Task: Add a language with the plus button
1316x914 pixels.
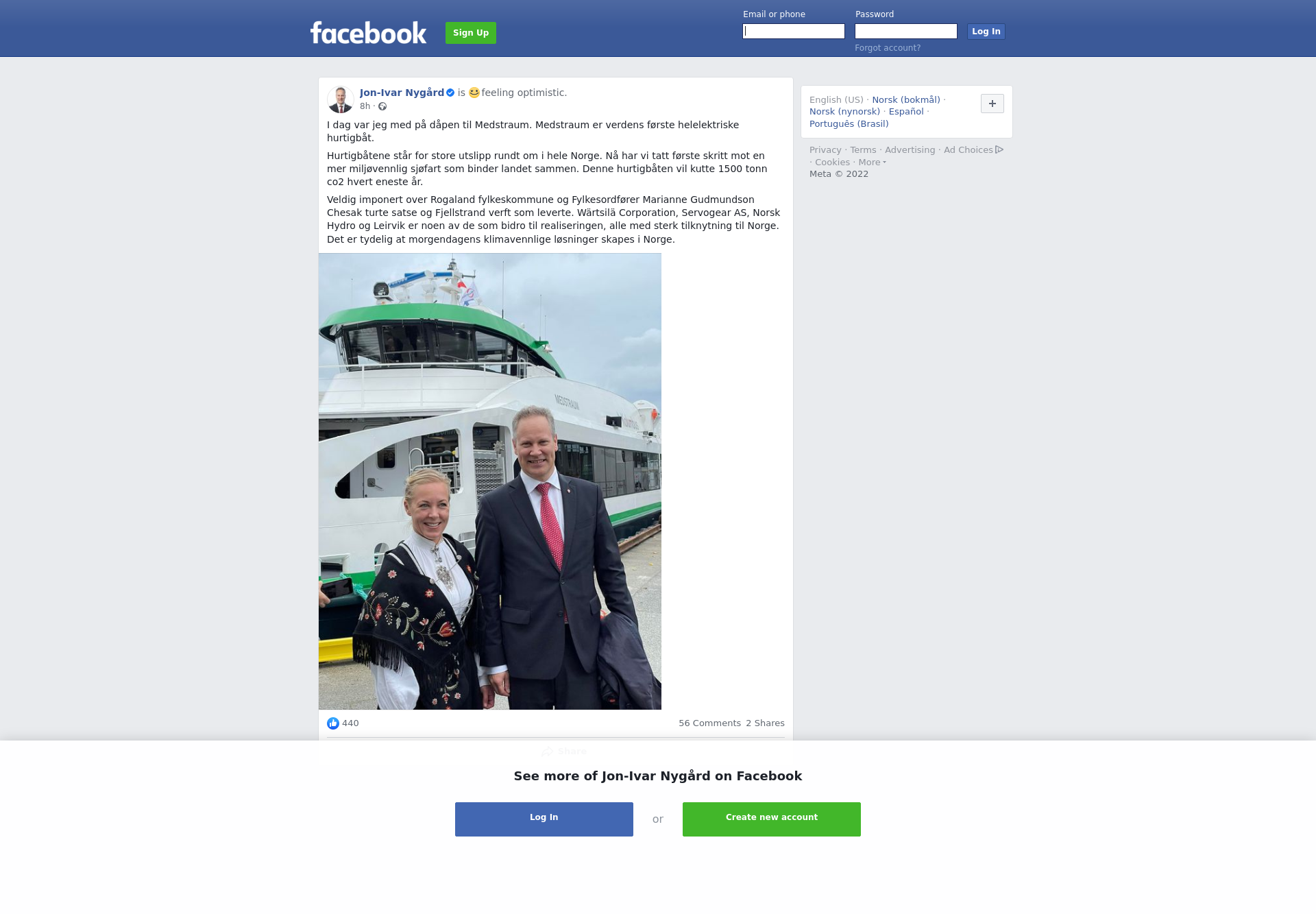Action: tap(992, 104)
